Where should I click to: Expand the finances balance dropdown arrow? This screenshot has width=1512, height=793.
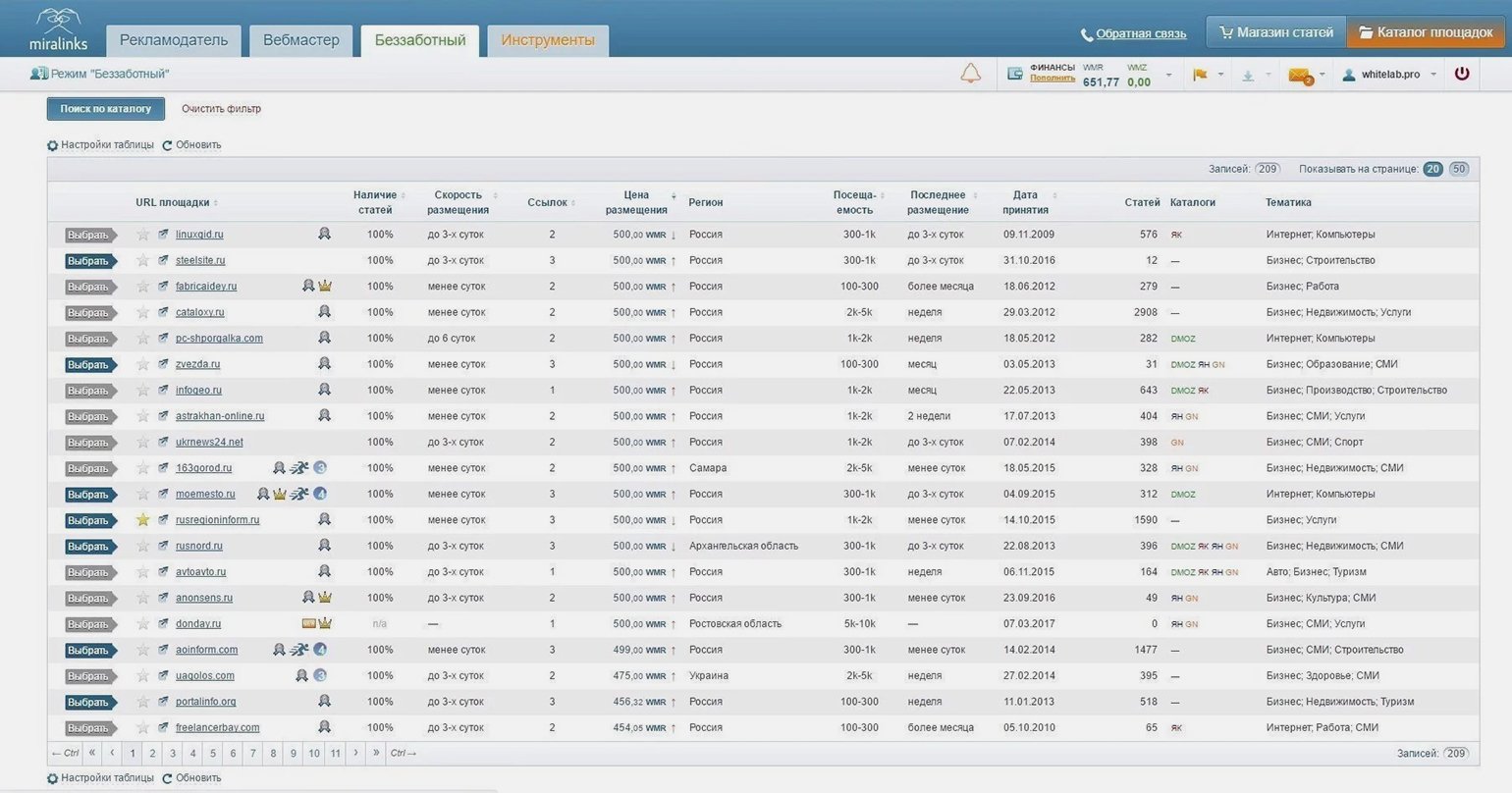click(x=1168, y=75)
